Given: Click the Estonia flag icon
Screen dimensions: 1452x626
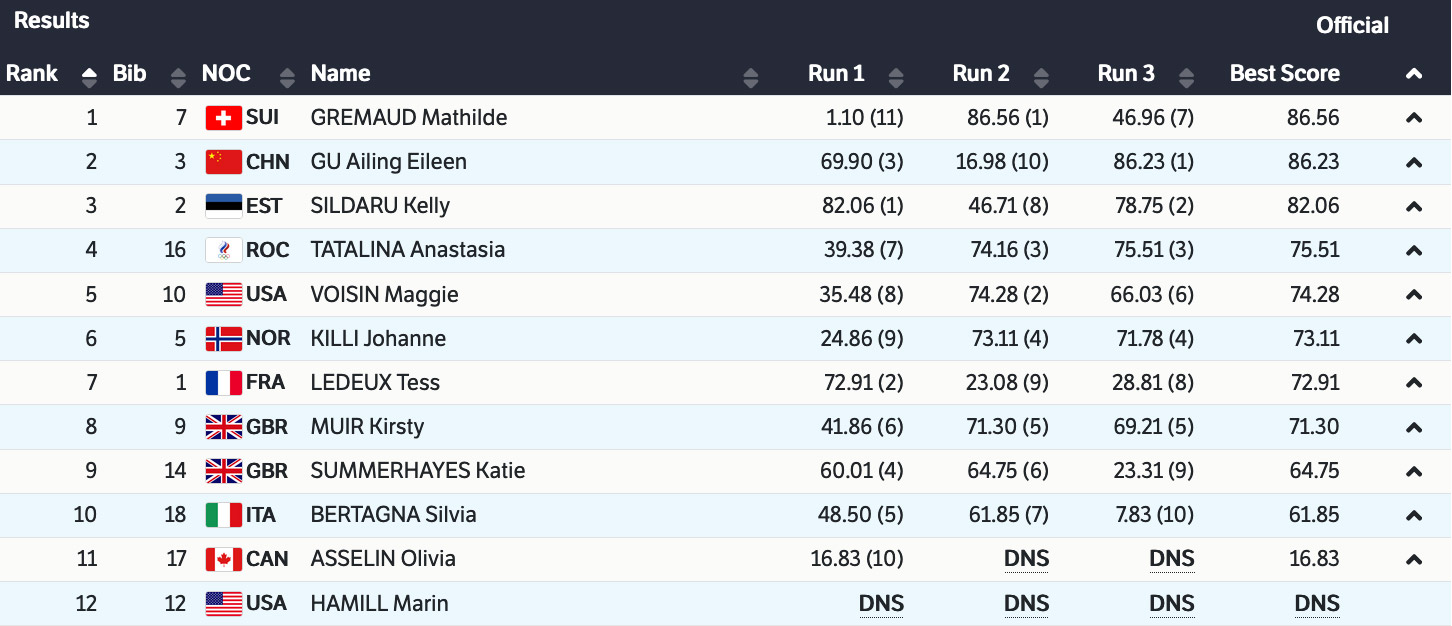Looking at the screenshot, I should pyautogui.click(x=223, y=206).
